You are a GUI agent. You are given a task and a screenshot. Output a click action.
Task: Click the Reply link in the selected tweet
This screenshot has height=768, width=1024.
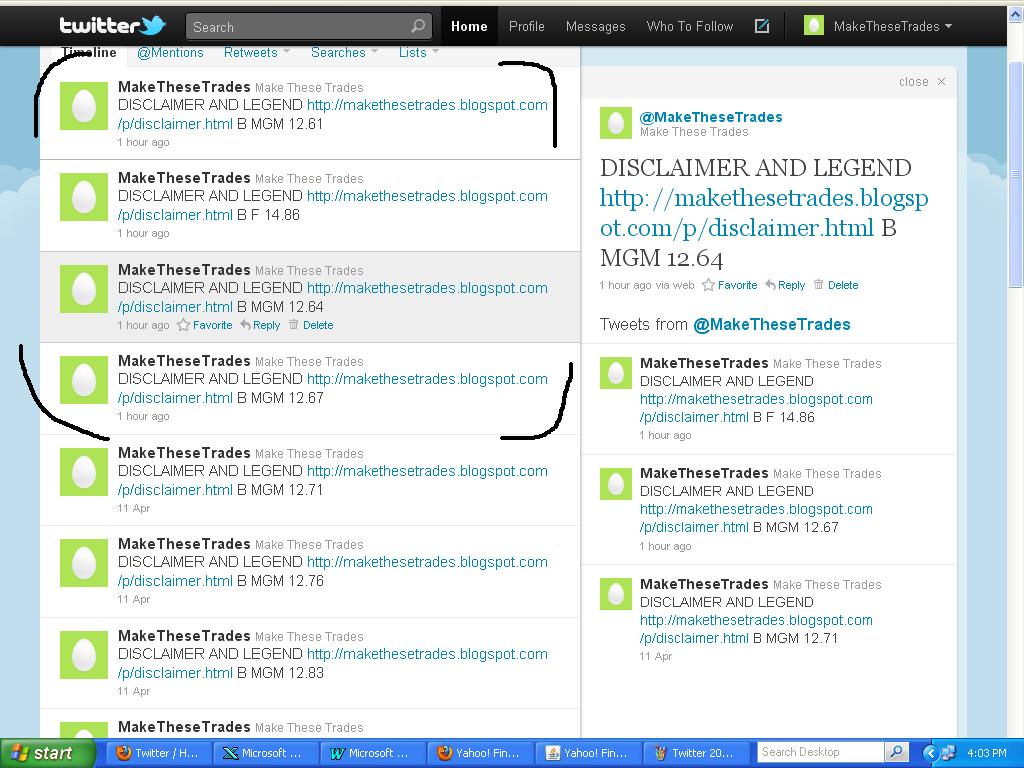pyautogui.click(x=266, y=325)
